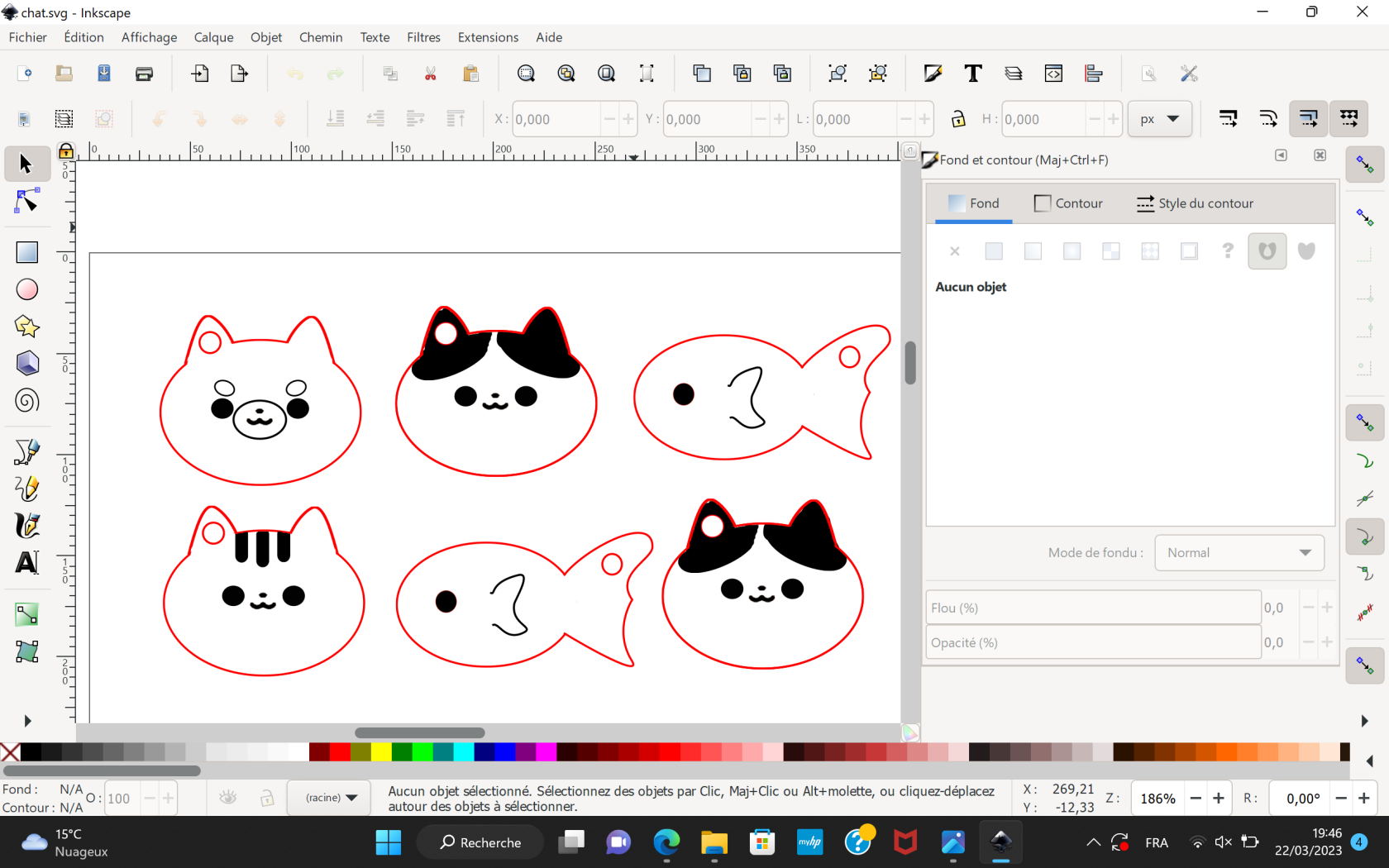1389x868 pixels.
Task: Open the Fill and stroke toolbar icon
Action: [933, 74]
